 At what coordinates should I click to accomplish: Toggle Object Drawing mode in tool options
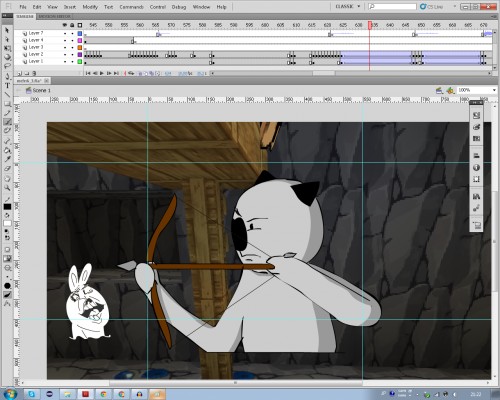point(7,250)
